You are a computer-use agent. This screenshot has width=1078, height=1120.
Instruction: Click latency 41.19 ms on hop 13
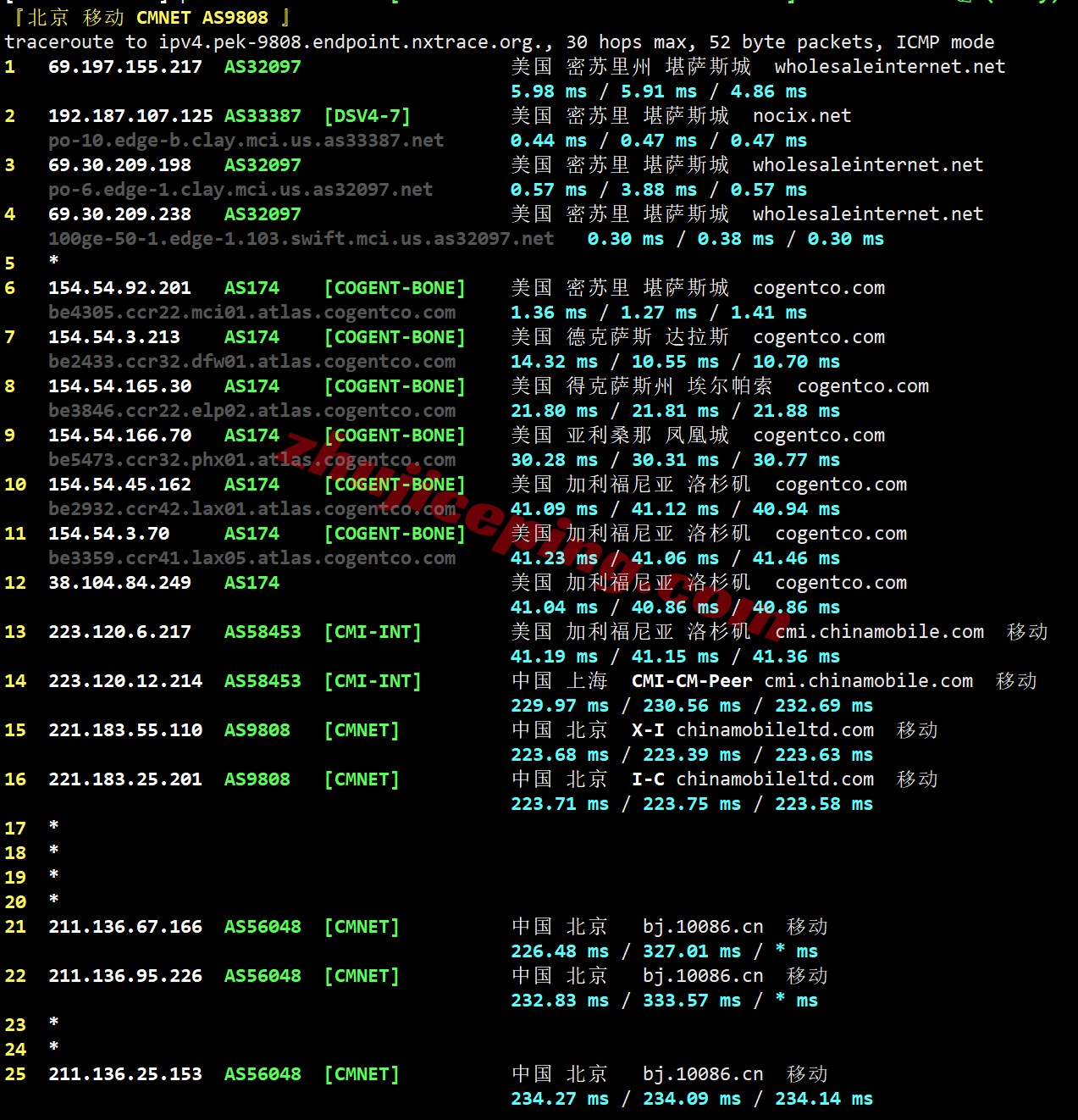(x=554, y=657)
